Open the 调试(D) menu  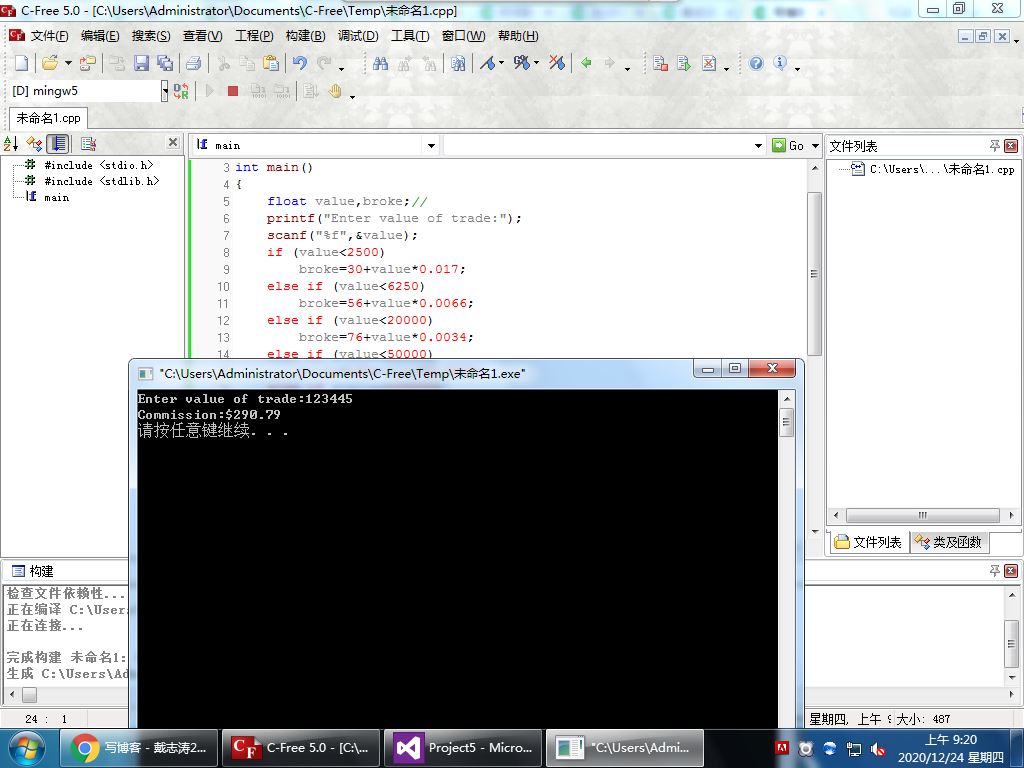coord(358,36)
